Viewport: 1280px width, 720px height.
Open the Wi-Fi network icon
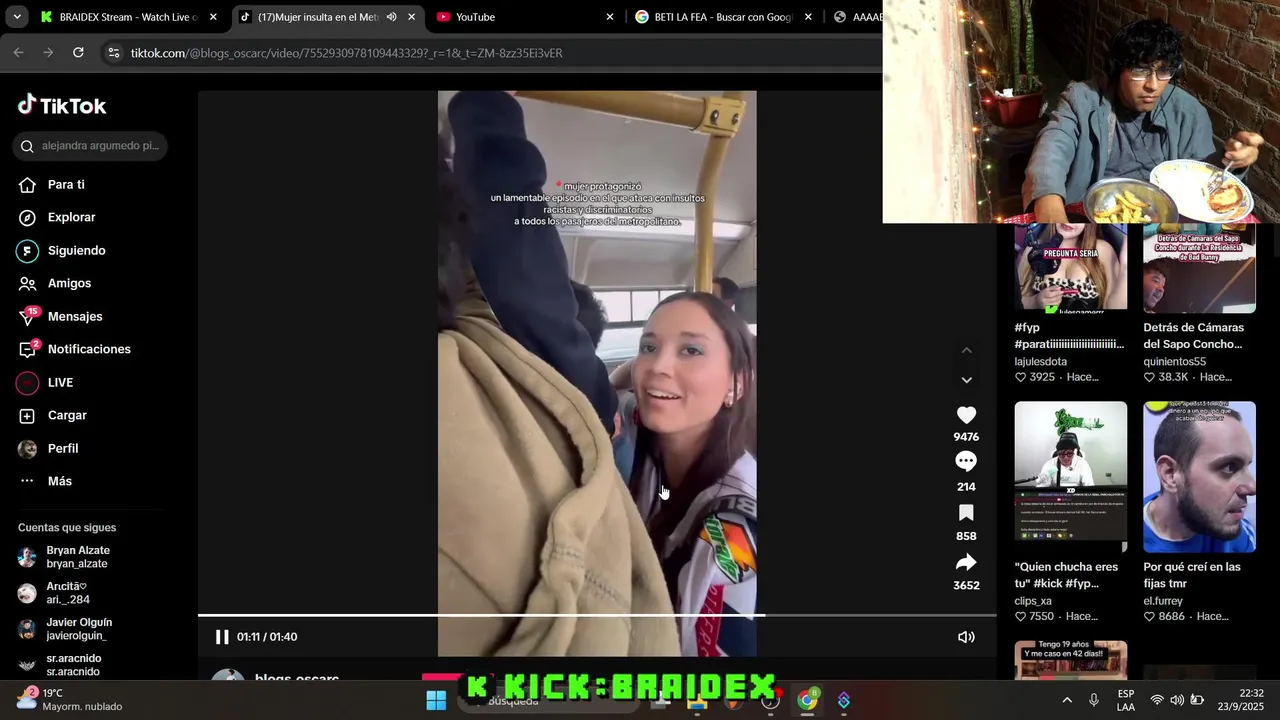[x=1157, y=700]
